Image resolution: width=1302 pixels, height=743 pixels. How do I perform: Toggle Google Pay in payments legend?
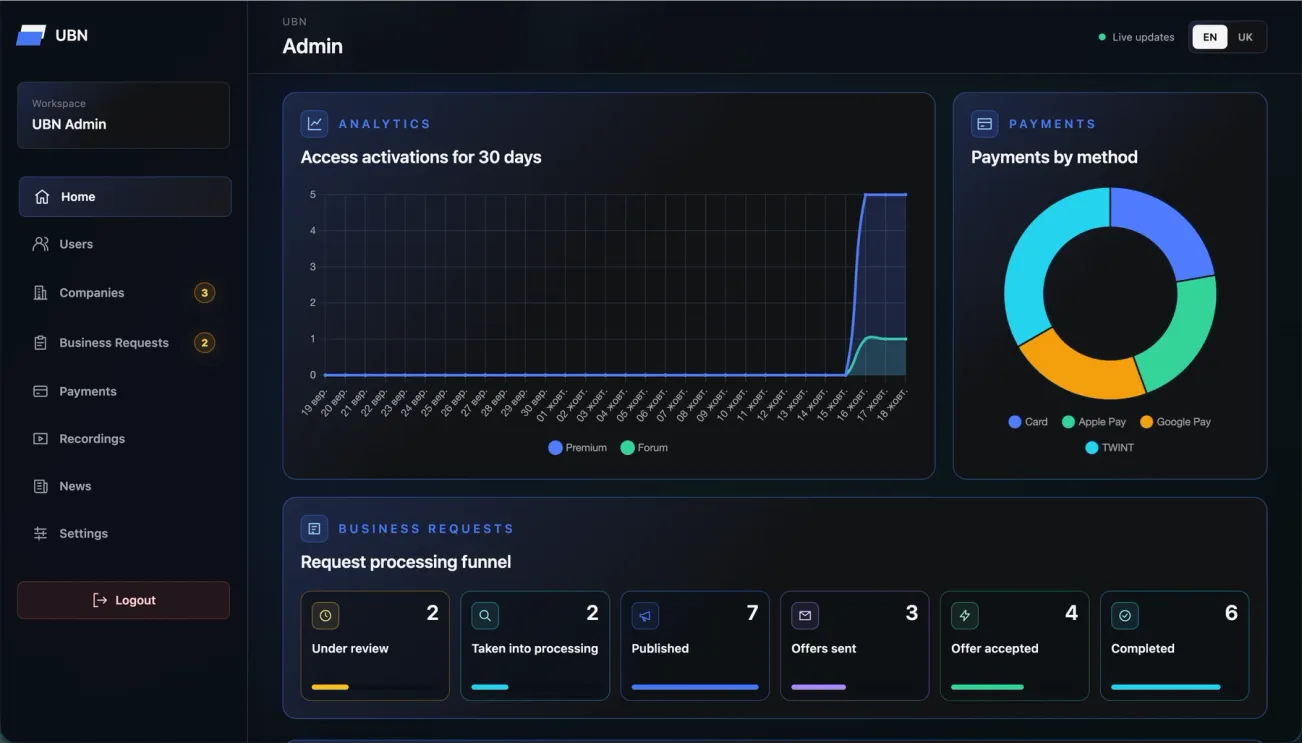[x=1175, y=422]
